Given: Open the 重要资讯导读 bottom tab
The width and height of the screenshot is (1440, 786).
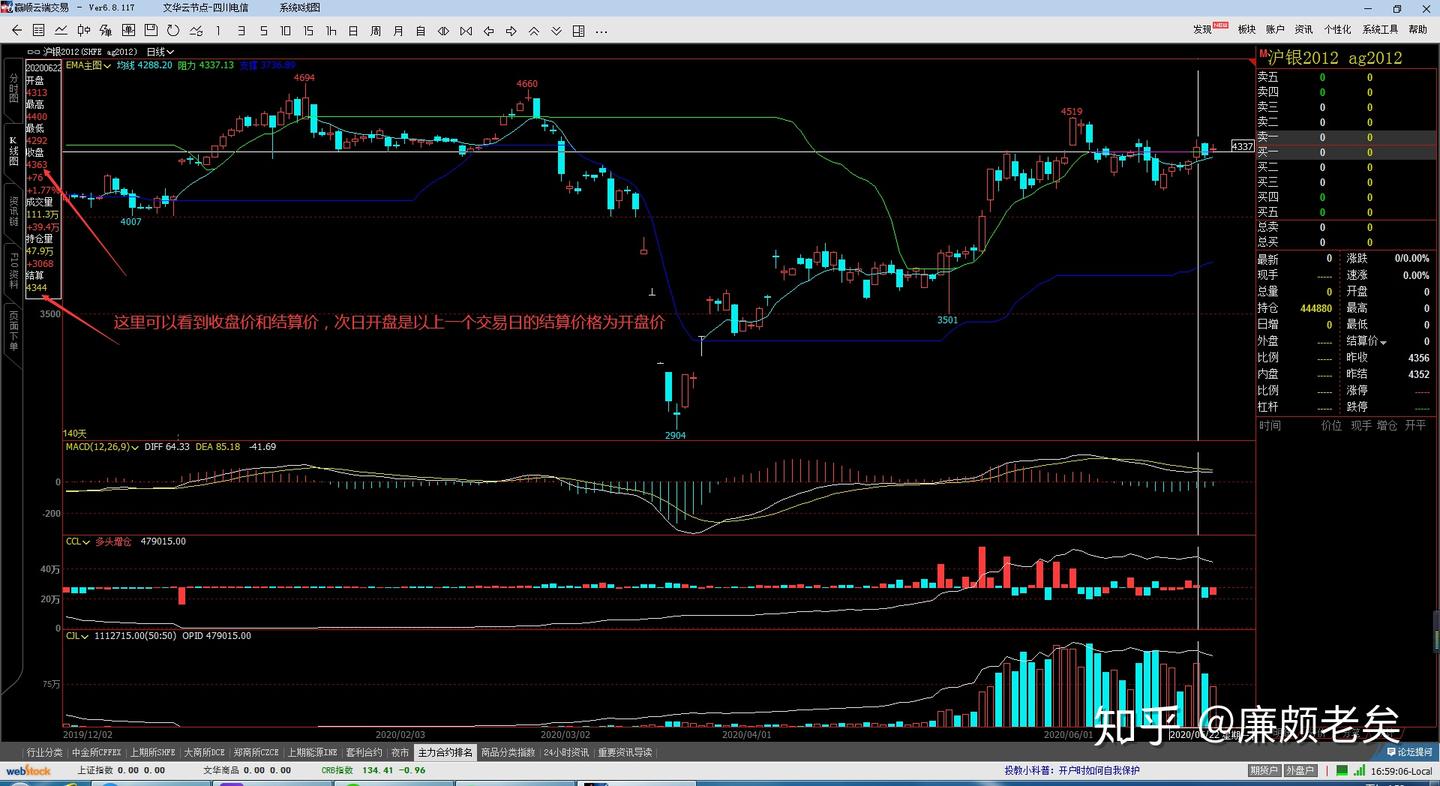Looking at the screenshot, I should 625,752.
